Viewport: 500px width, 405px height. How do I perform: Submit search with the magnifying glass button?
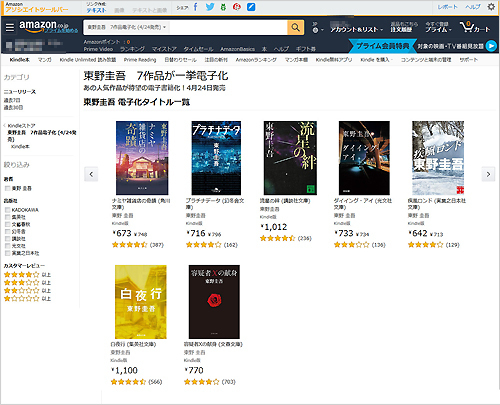(x=295, y=27)
